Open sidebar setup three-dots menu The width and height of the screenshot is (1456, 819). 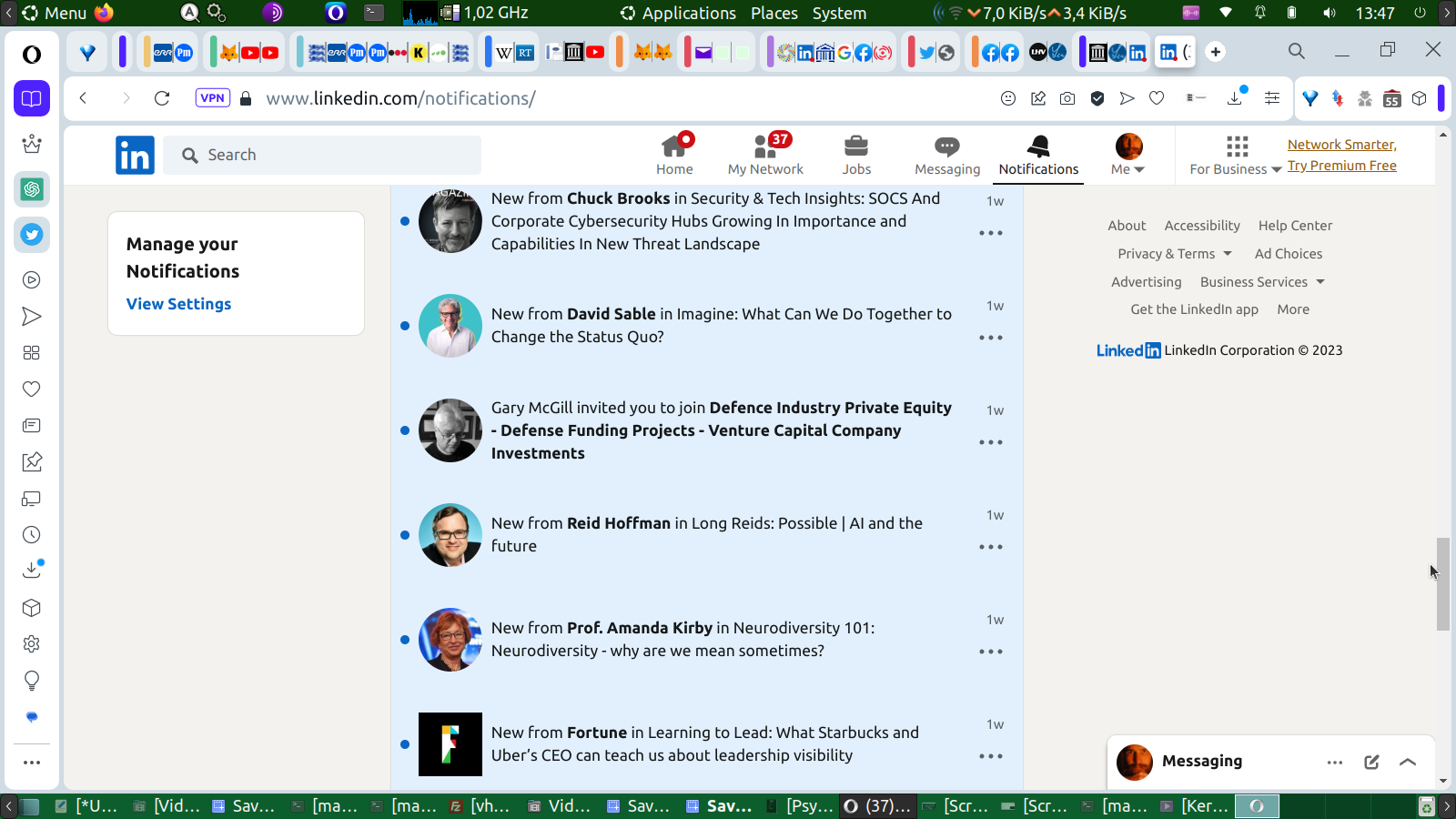[x=32, y=763]
